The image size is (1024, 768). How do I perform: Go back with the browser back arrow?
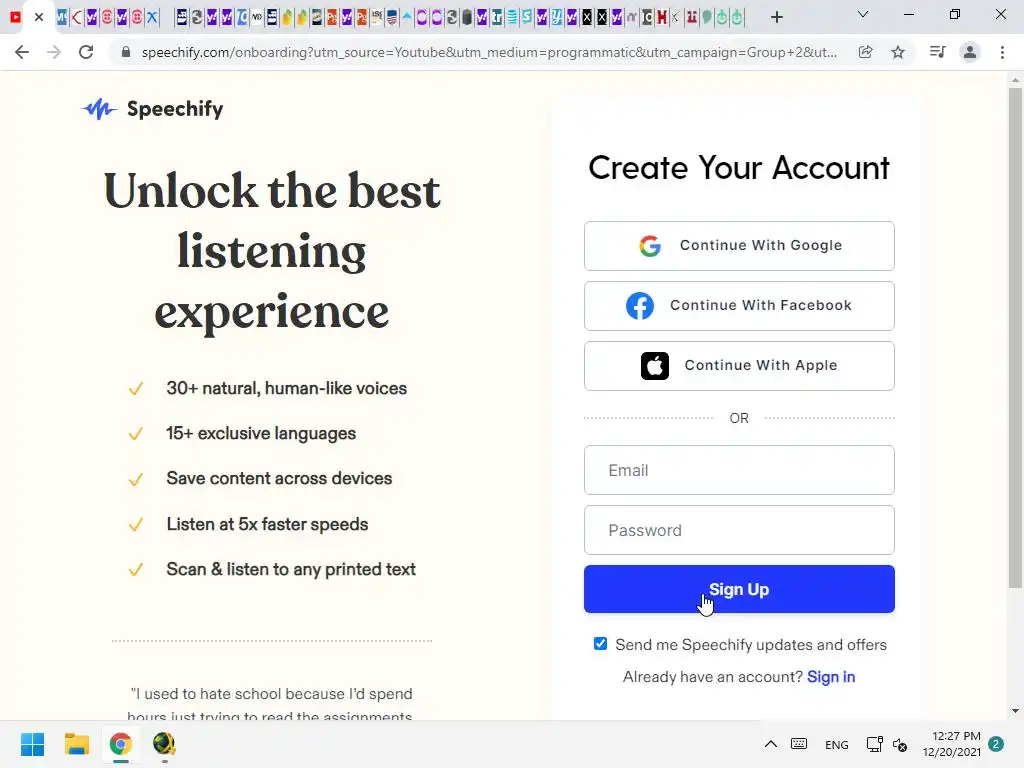tap(22, 52)
